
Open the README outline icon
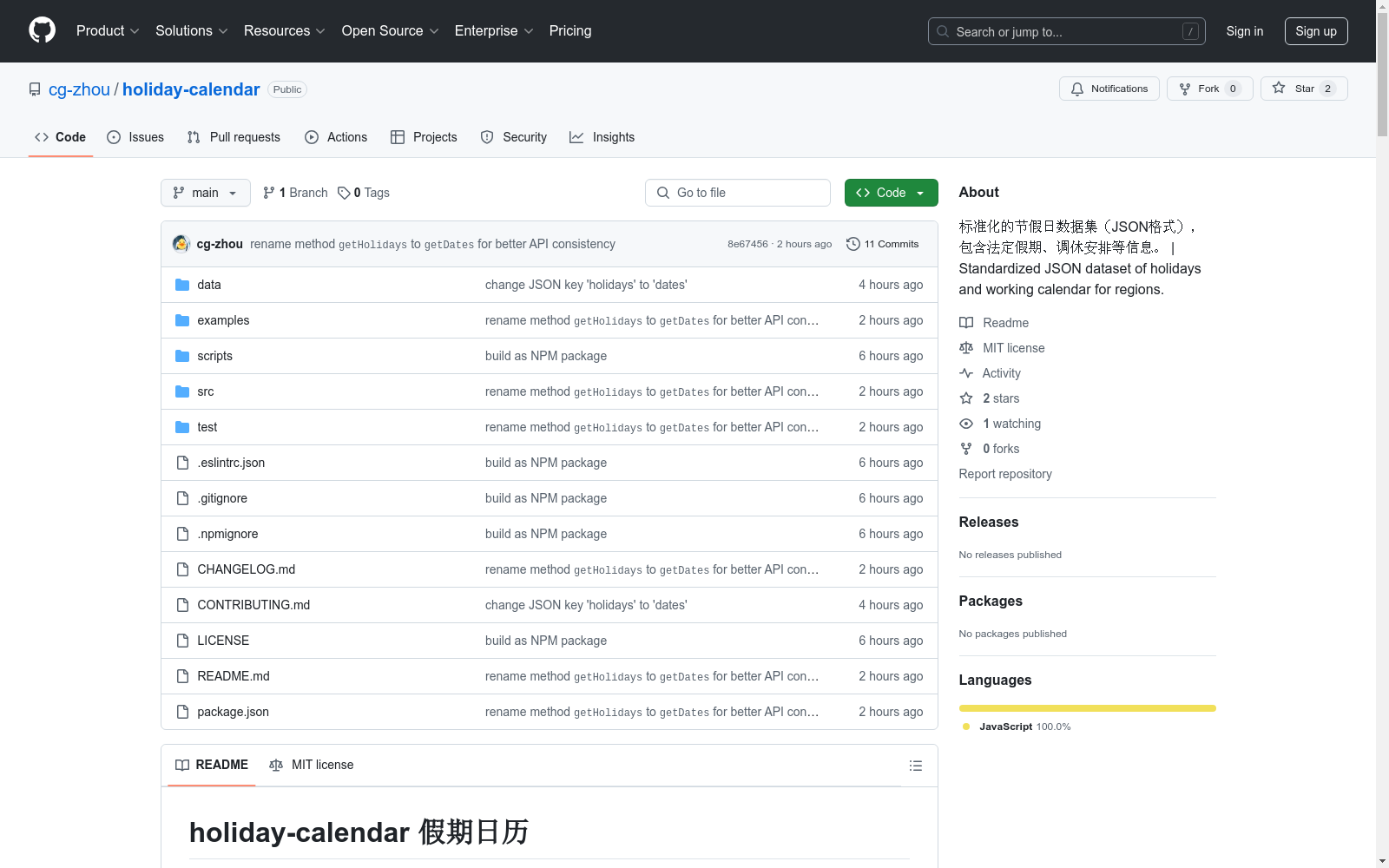[916, 766]
